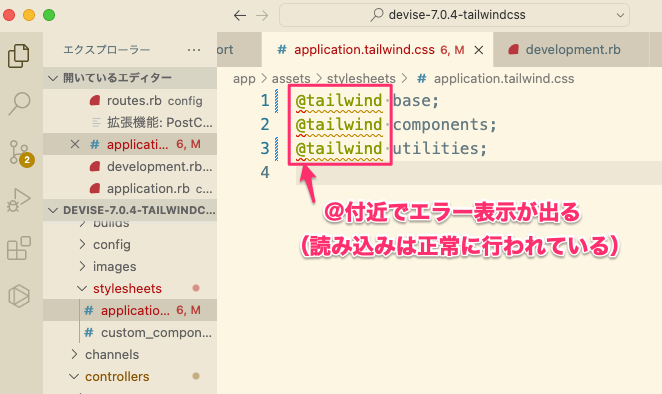This screenshot has height=394, width=662.
Task: Switch to the partially hidden 'ort' tab
Action: pos(239,50)
